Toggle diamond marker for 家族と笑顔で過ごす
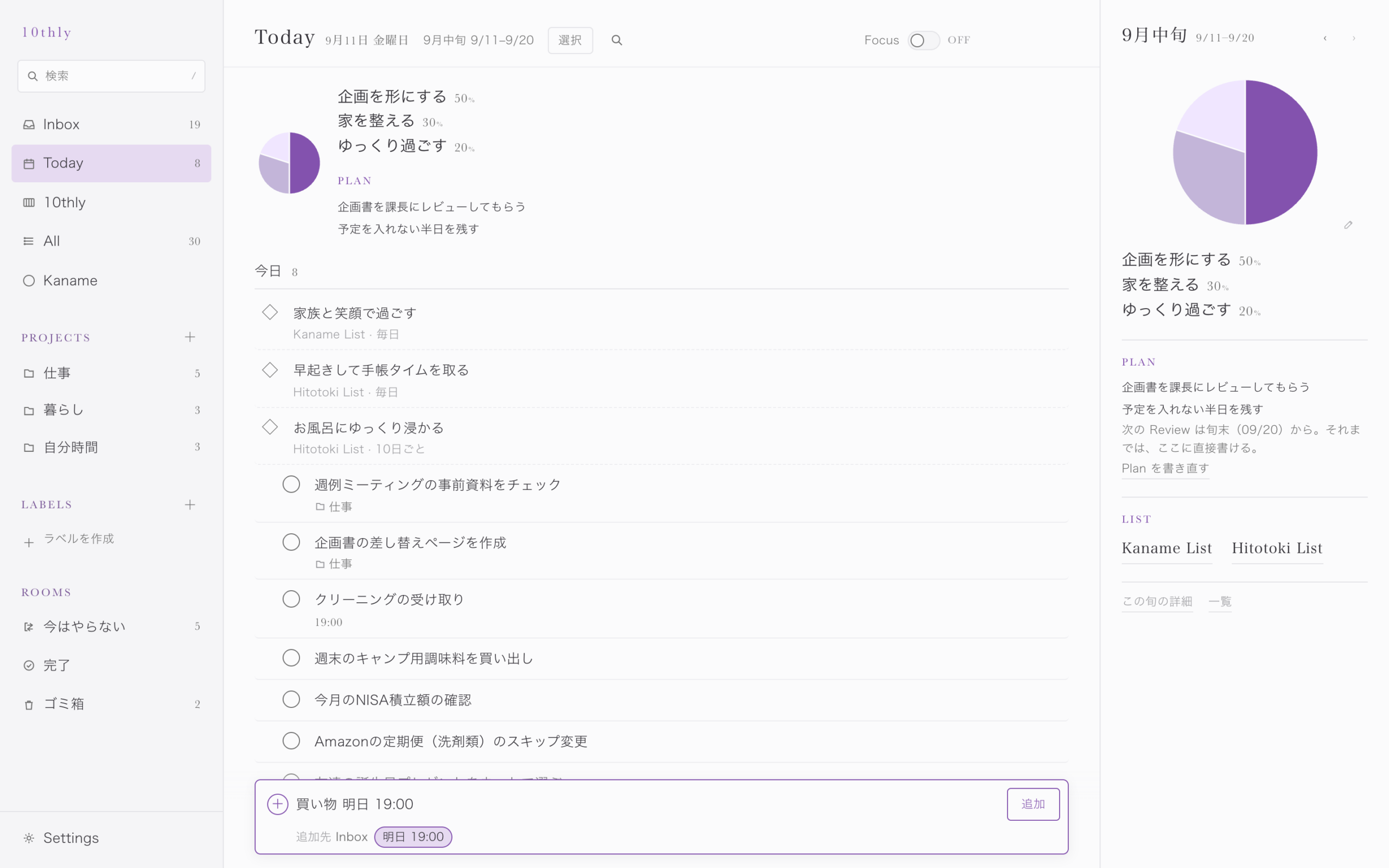Image resolution: width=1389 pixels, height=868 pixels. coord(270,312)
